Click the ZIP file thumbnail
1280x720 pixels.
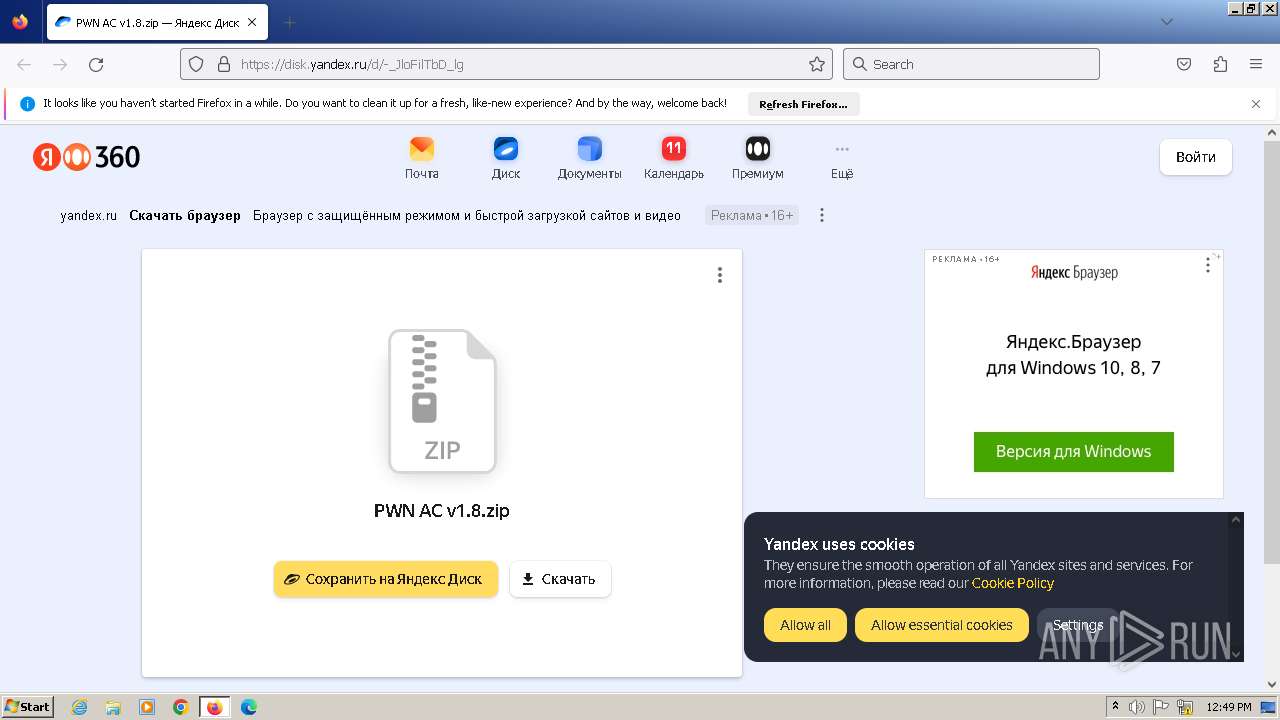tap(442, 401)
